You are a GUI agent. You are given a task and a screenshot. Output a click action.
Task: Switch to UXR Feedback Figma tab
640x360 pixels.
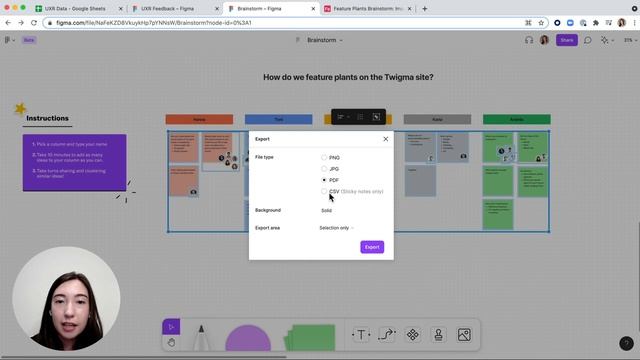[167, 8]
